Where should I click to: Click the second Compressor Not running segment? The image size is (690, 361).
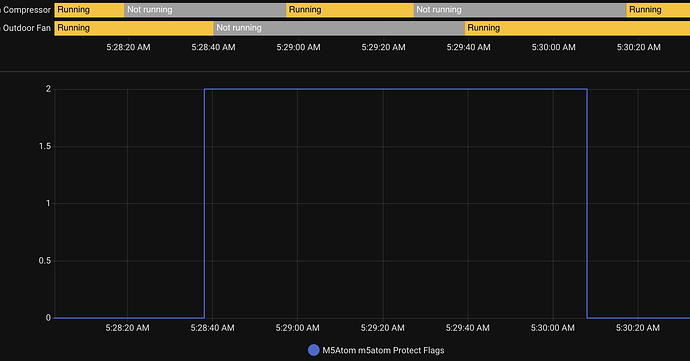point(520,10)
